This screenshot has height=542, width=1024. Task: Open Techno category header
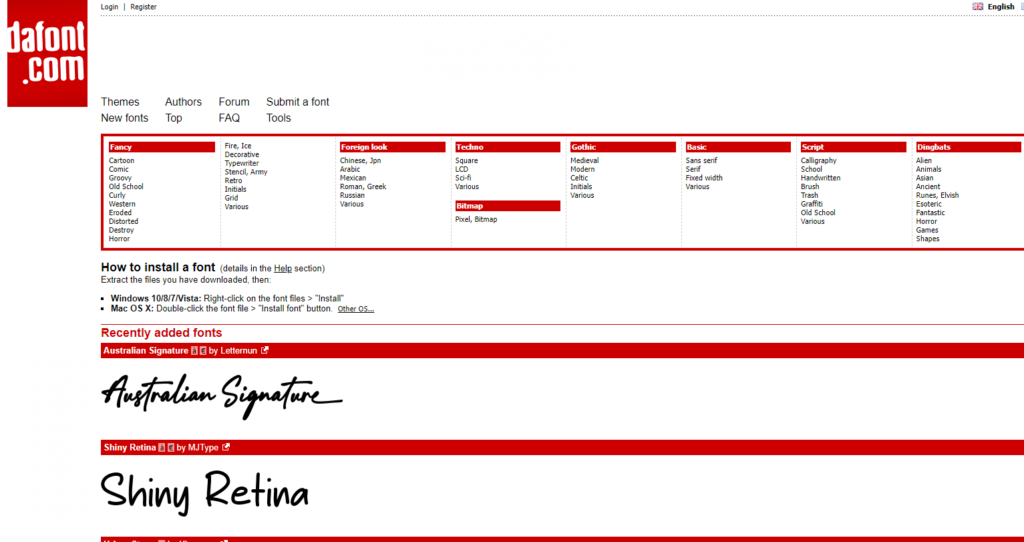click(x=507, y=147)
